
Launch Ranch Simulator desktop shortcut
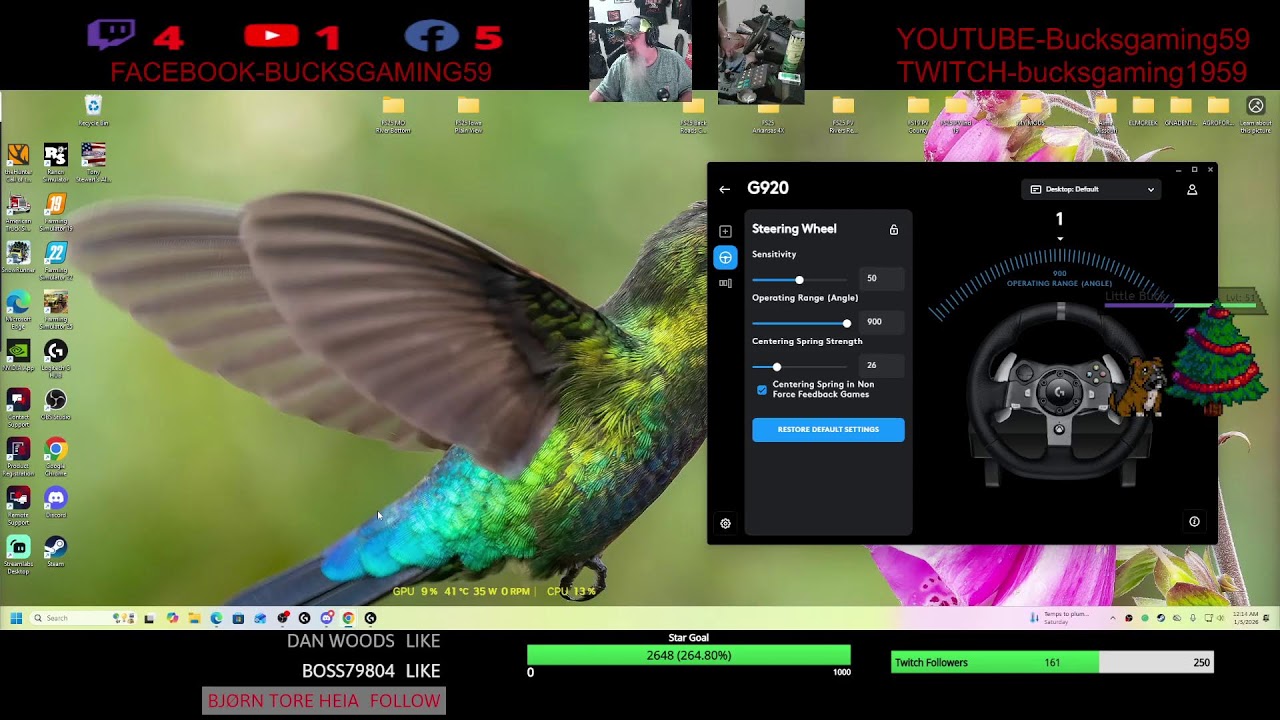pos(56,161)
